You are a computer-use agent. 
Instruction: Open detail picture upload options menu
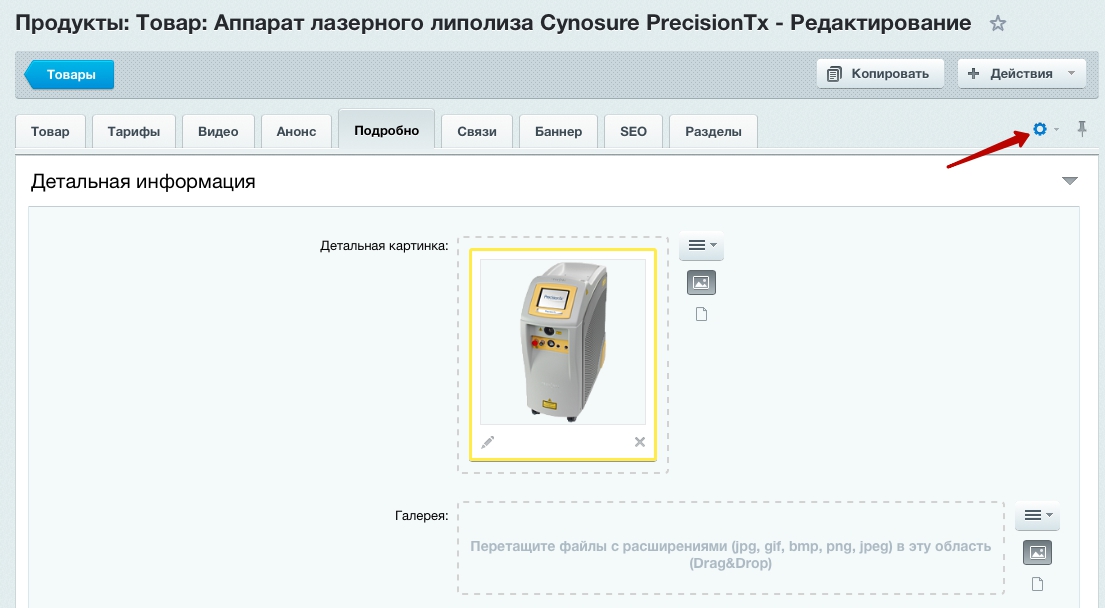[x=701, y=245]
